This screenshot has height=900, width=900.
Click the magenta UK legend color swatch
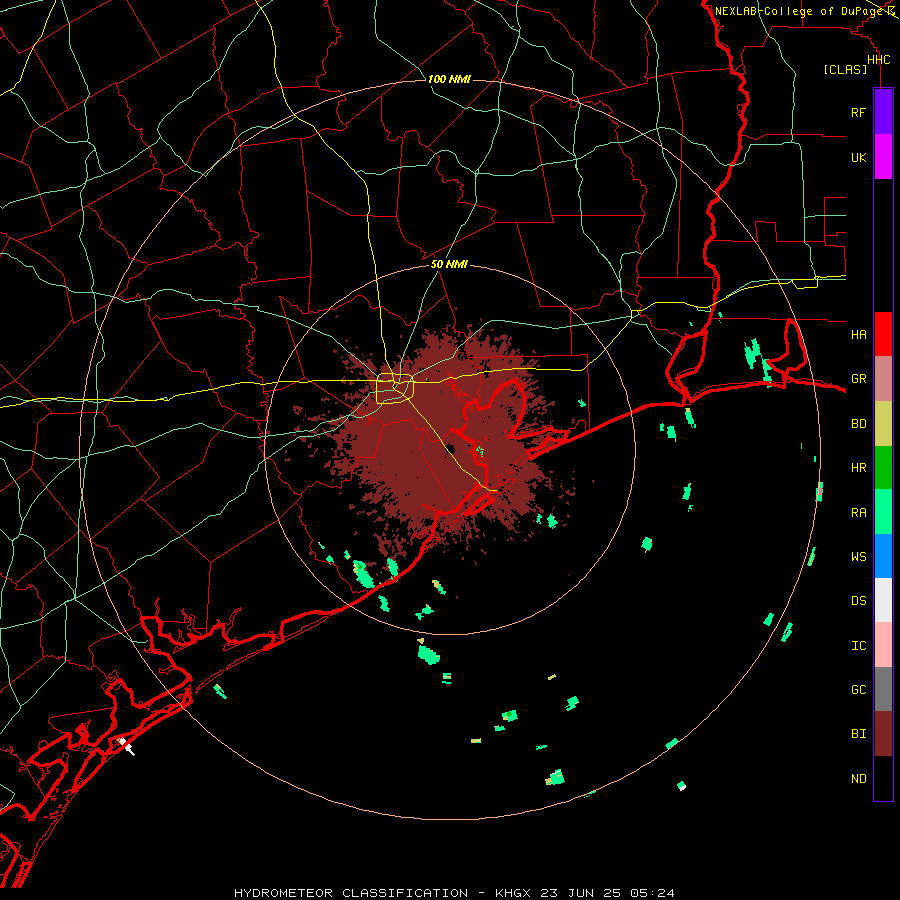[x=883, y=157]
